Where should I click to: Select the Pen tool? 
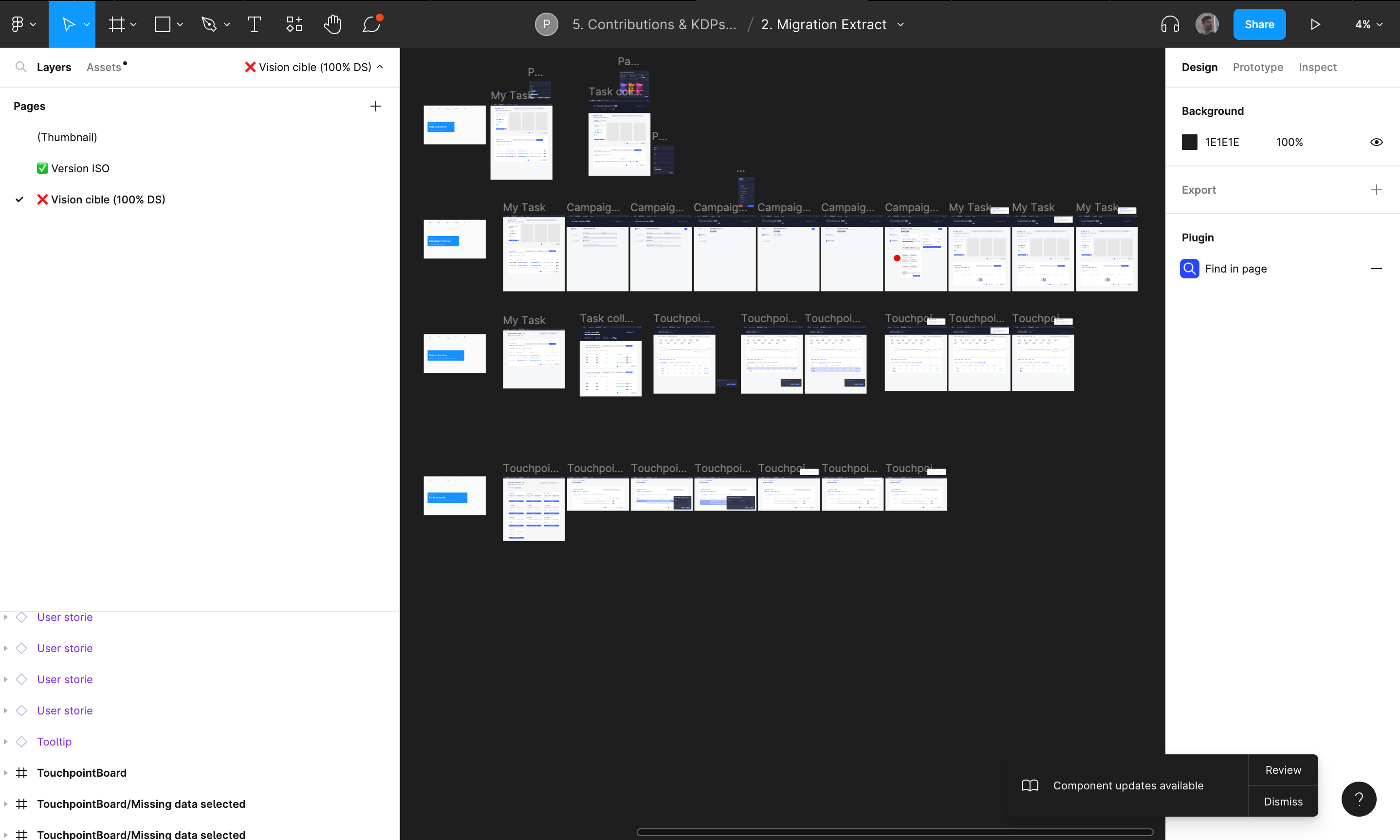[209, 24]
